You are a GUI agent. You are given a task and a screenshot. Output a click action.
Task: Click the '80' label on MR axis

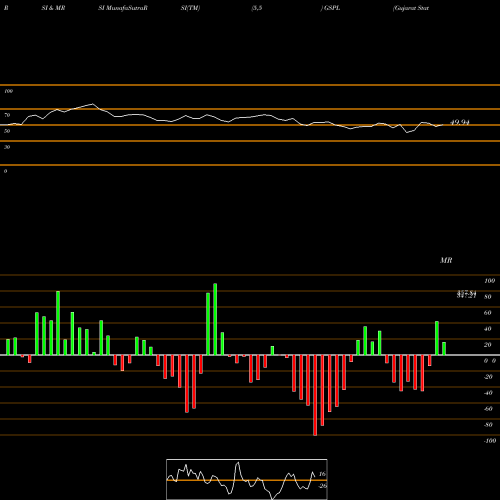coord(488,297)
